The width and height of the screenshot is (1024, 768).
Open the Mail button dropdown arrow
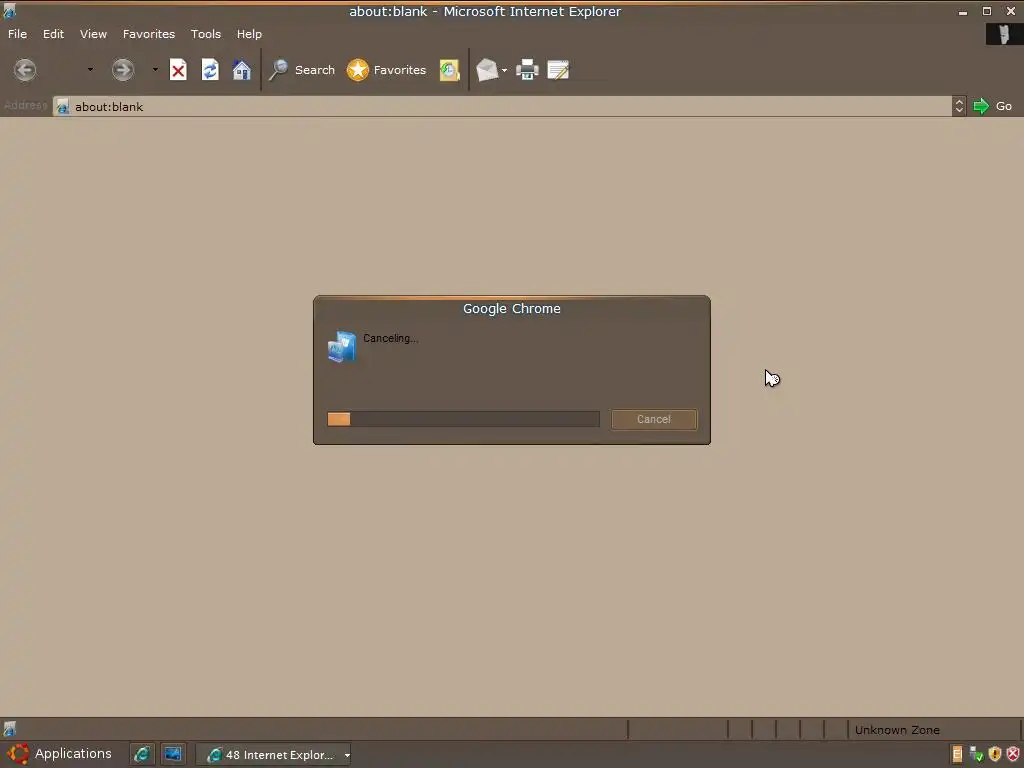[x=504, y=70]
